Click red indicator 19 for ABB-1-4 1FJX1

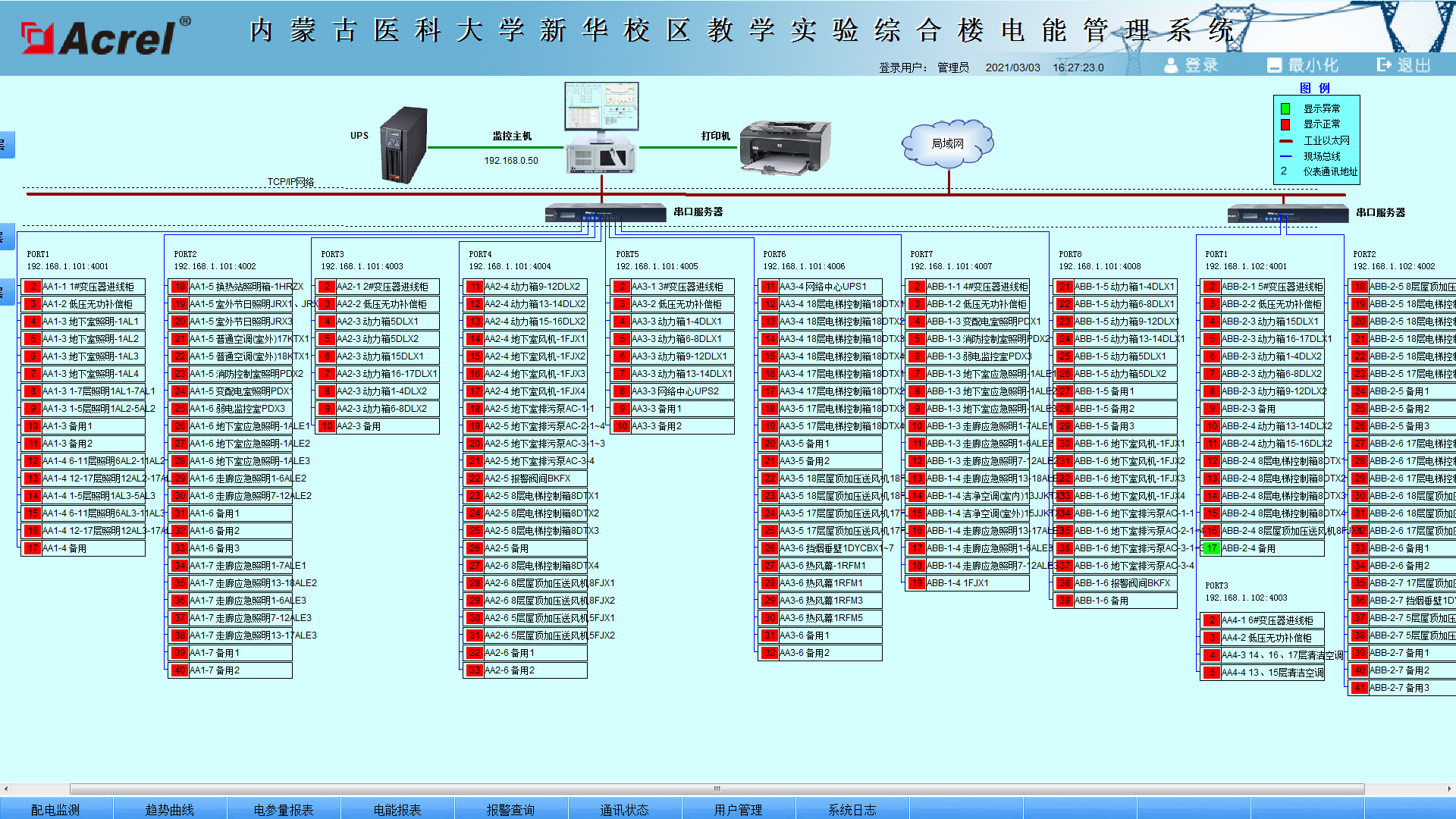coord(917,583)
